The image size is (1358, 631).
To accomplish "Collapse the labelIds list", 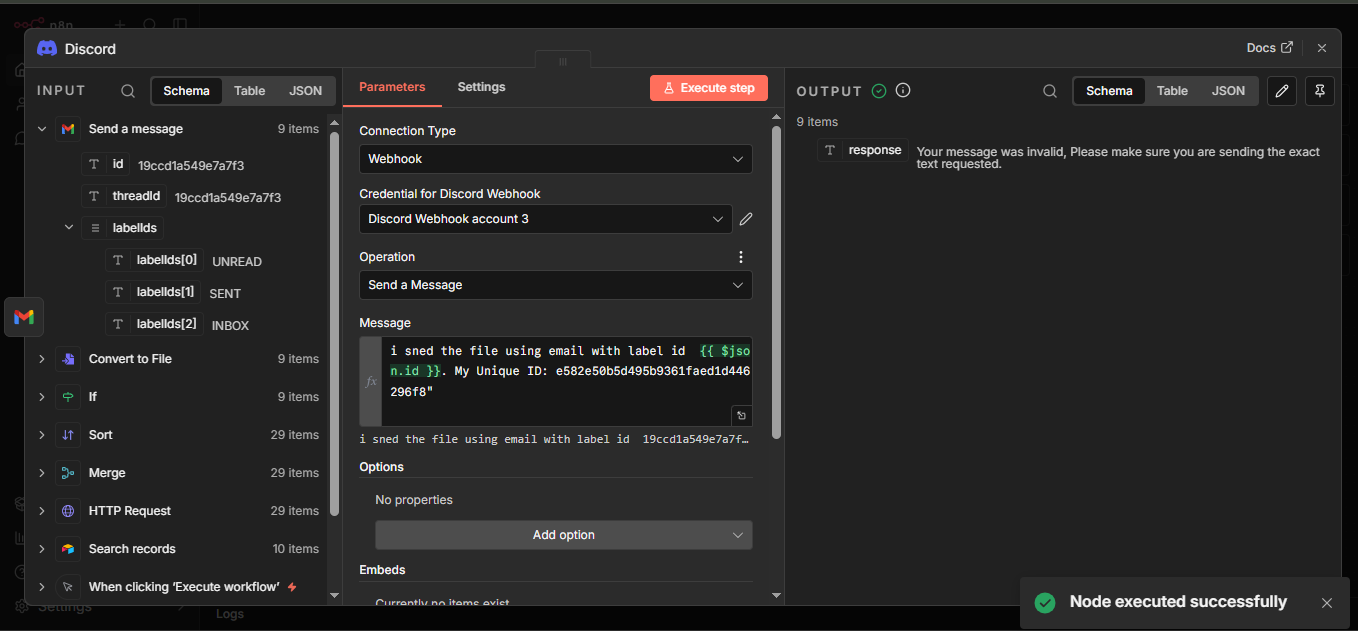I will 69,228.
